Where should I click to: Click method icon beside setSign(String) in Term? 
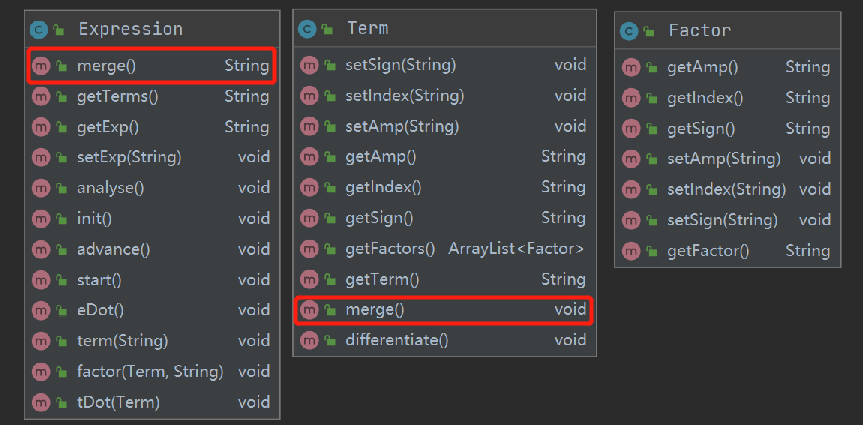click(310, 65)
